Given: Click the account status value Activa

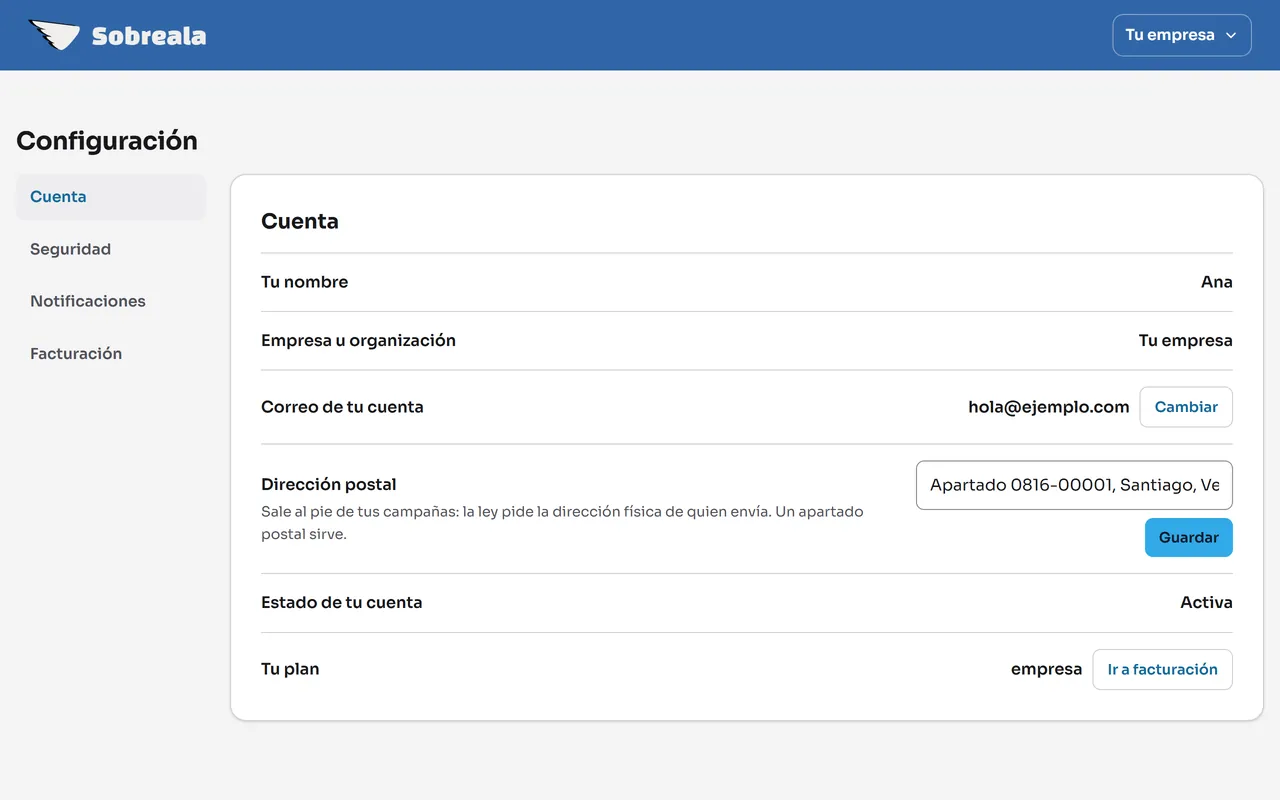Looking at the screenshot, I should [x=1207, y=603].
